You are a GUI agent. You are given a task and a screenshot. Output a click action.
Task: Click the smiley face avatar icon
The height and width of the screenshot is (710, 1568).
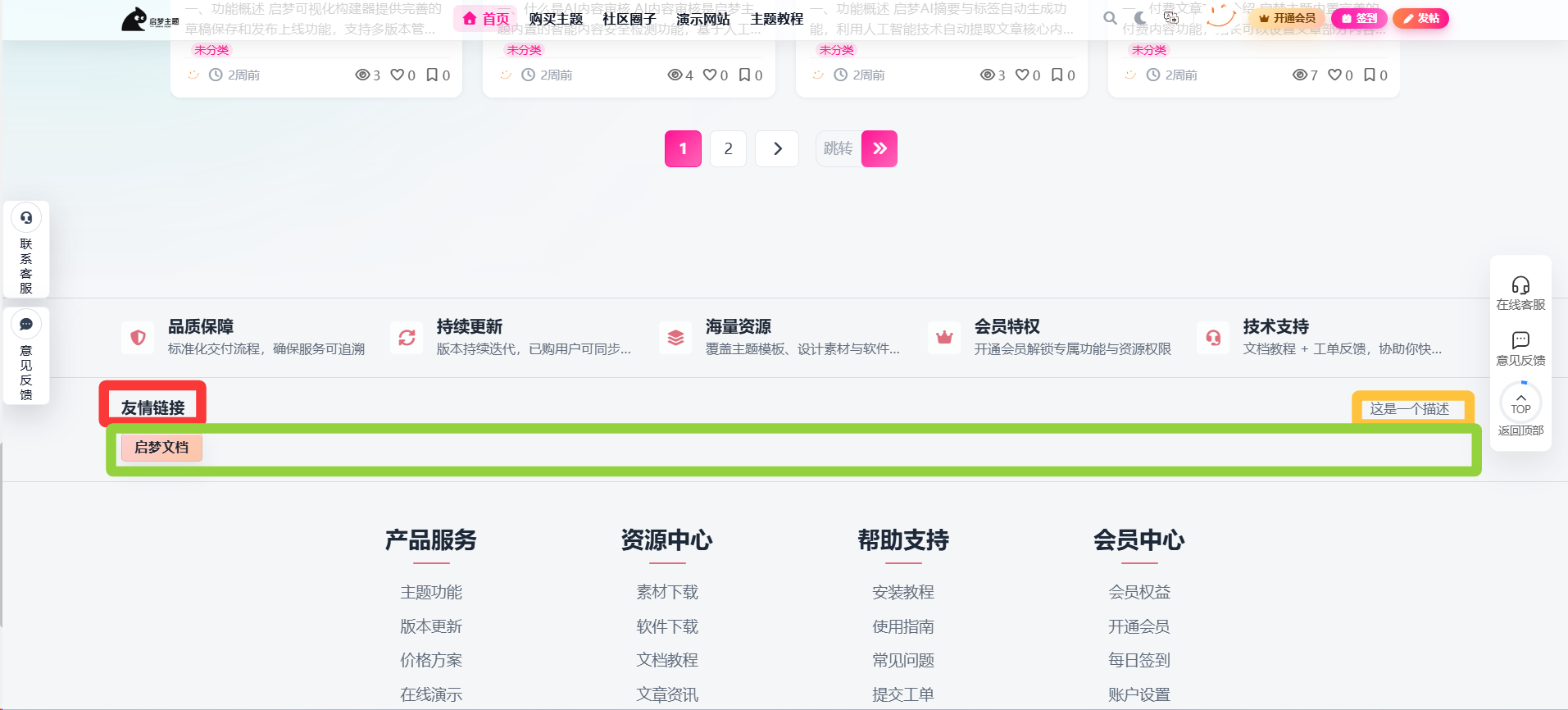1220,15
